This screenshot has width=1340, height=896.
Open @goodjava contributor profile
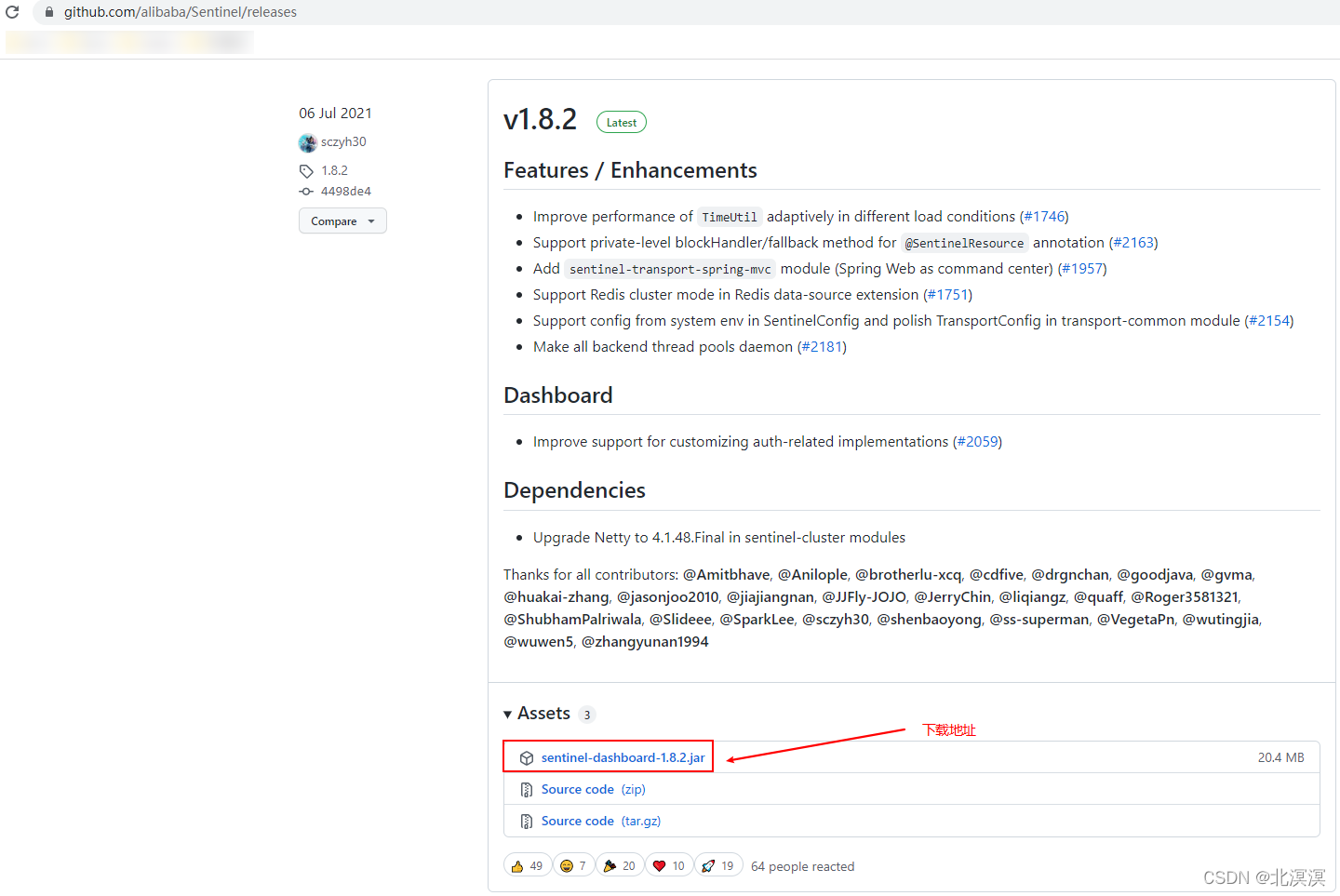point(1155,575)
